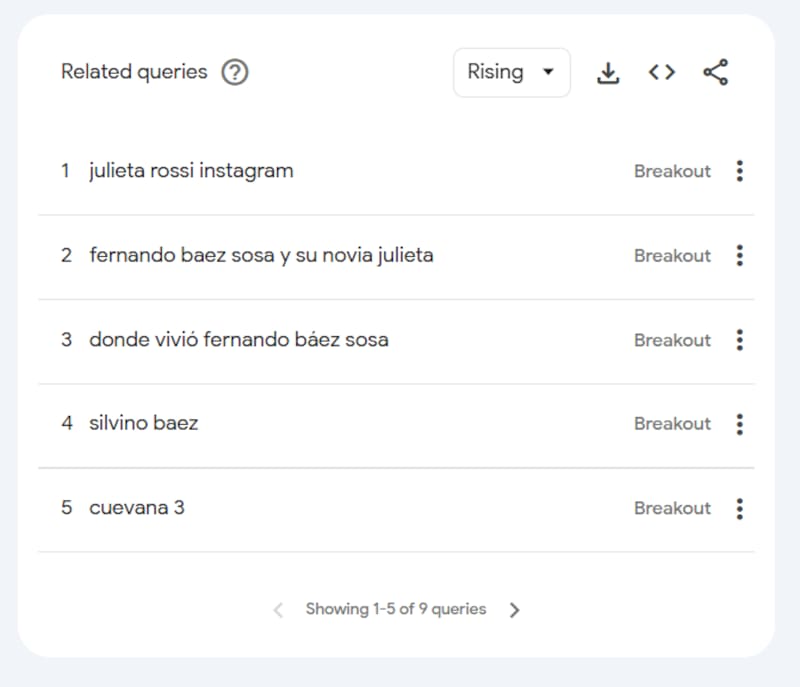Click Breakout label on silvino baez row
The height and width of the screenshot is (687, 800).
point(672,424)
